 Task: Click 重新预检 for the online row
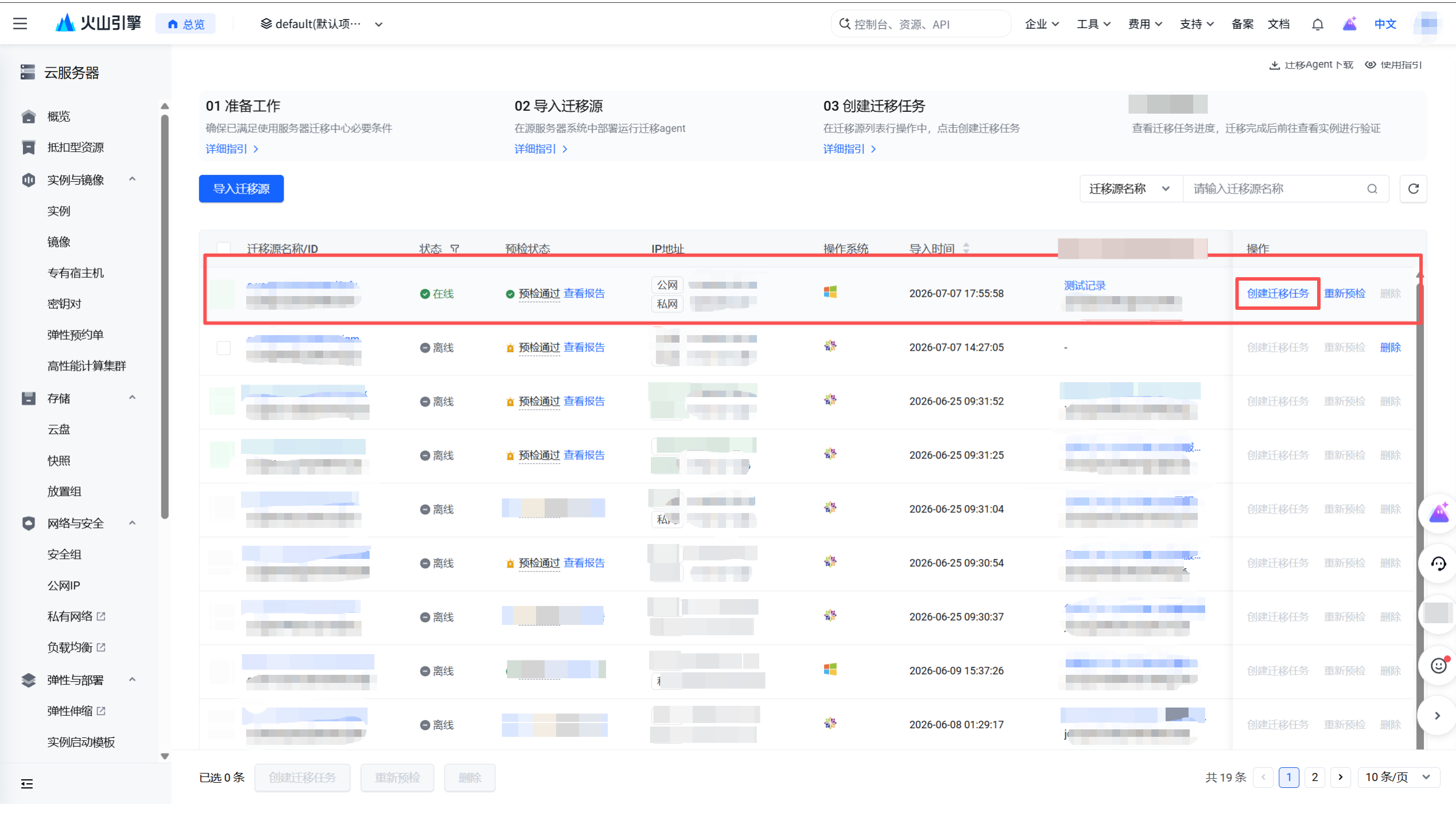point(1345,294)
